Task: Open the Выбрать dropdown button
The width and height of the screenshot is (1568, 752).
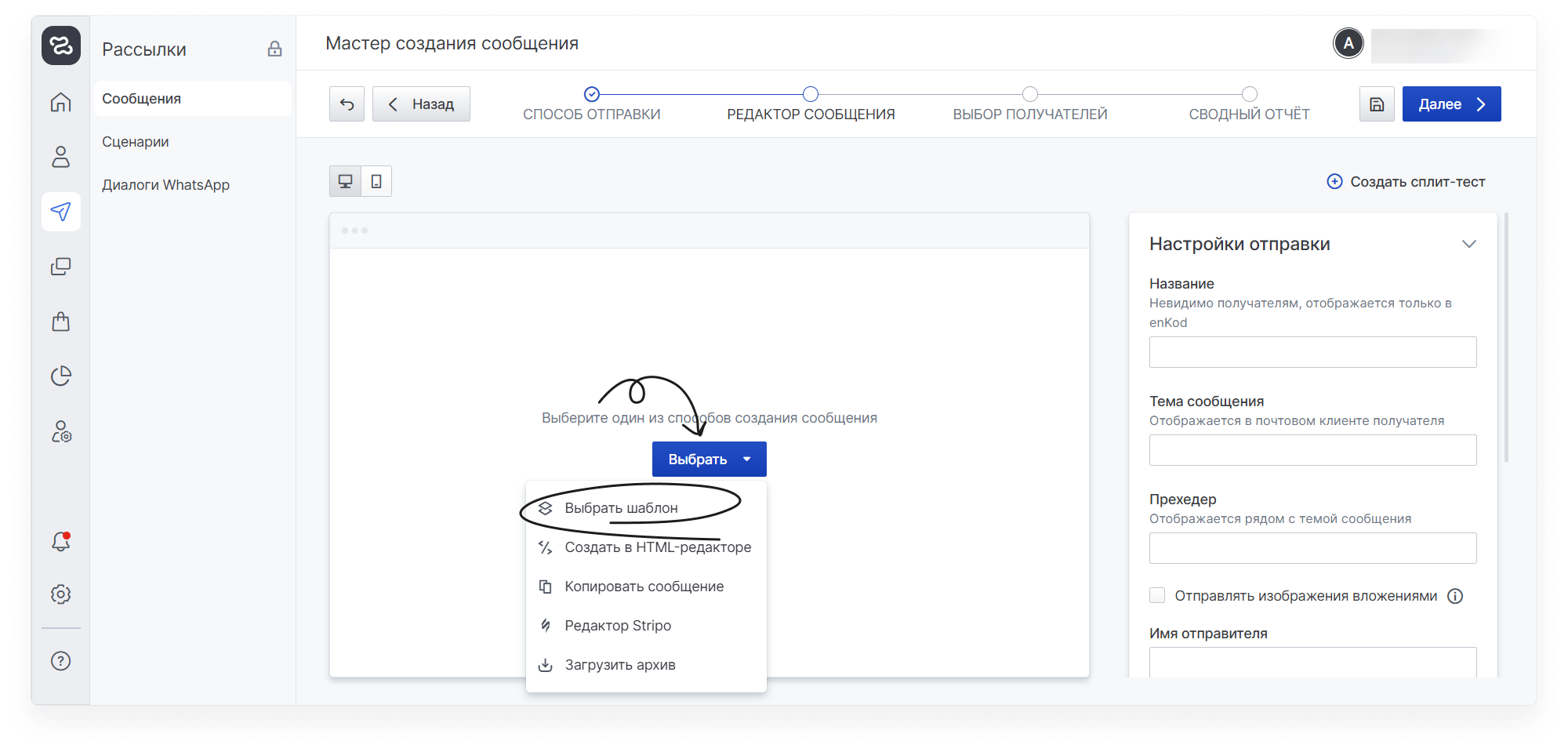Action: (710, 460)
